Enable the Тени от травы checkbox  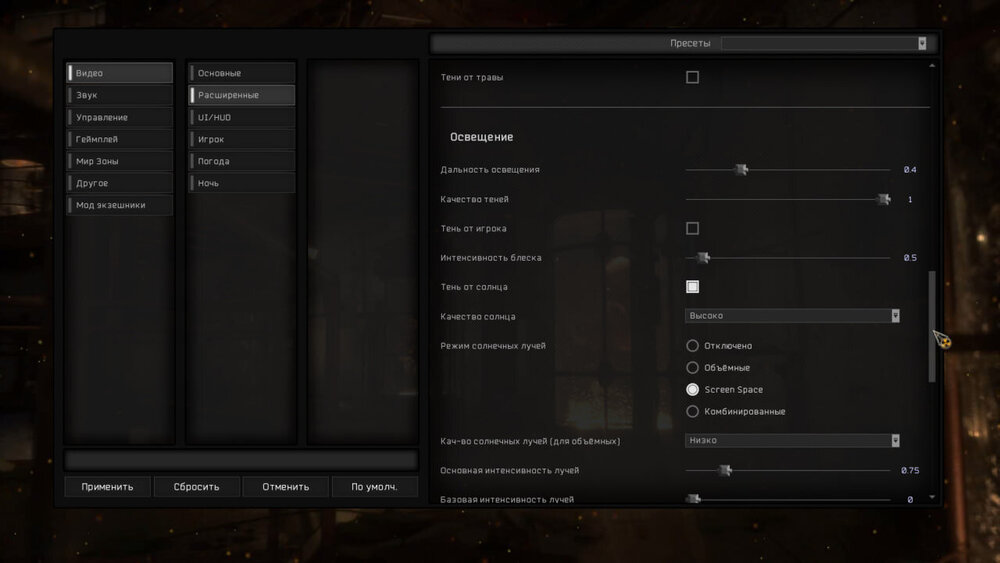point(692,77)
